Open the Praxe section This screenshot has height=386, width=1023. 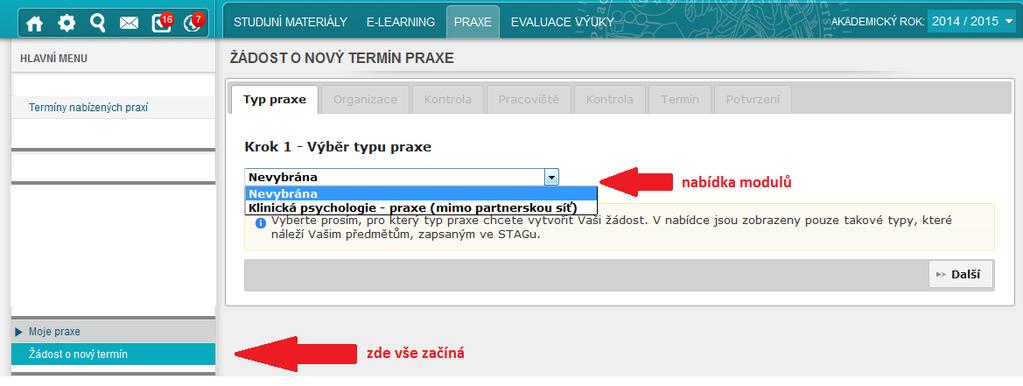coord(473,22)
